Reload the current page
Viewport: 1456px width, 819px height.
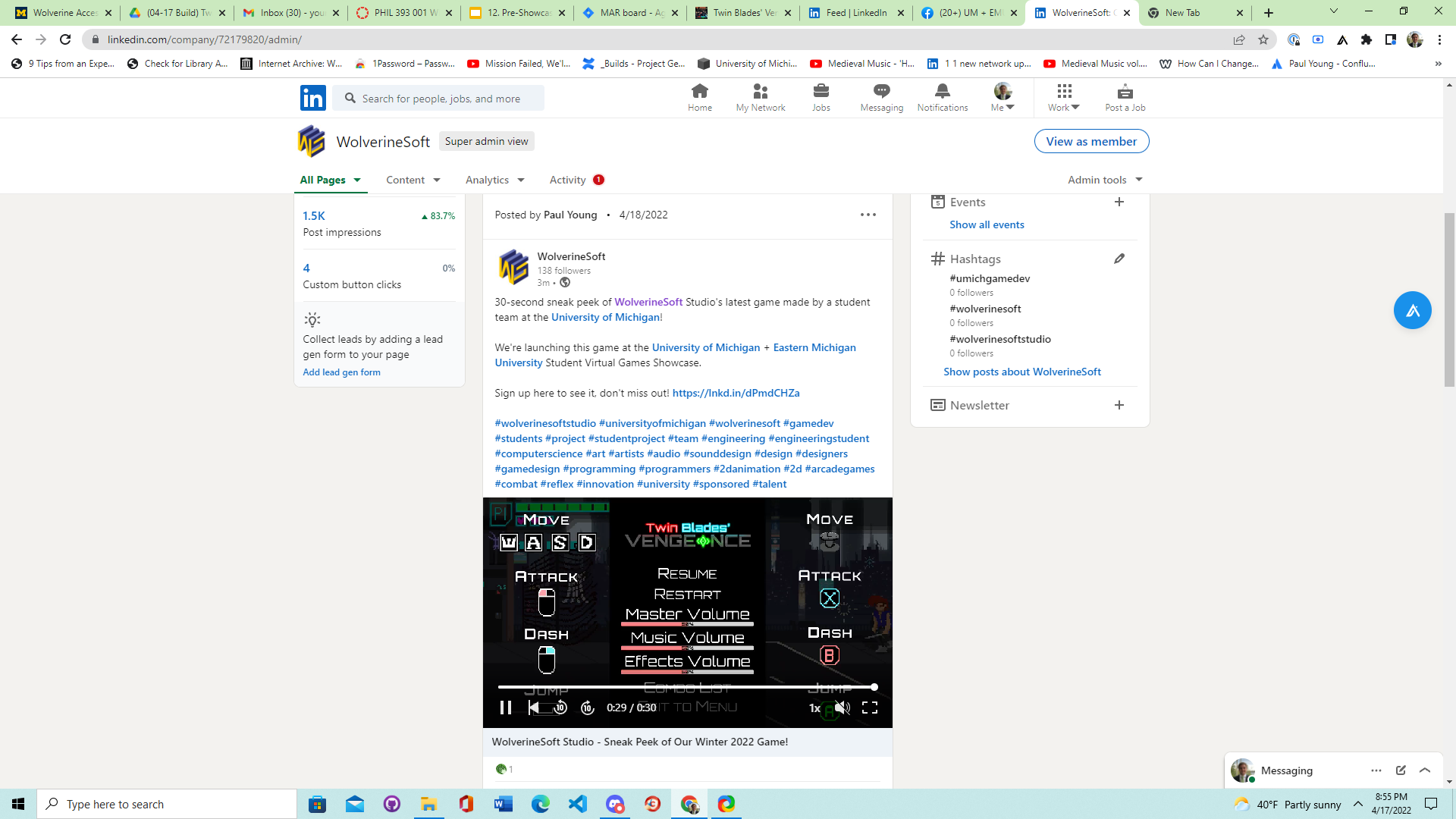tap(65, 39)
